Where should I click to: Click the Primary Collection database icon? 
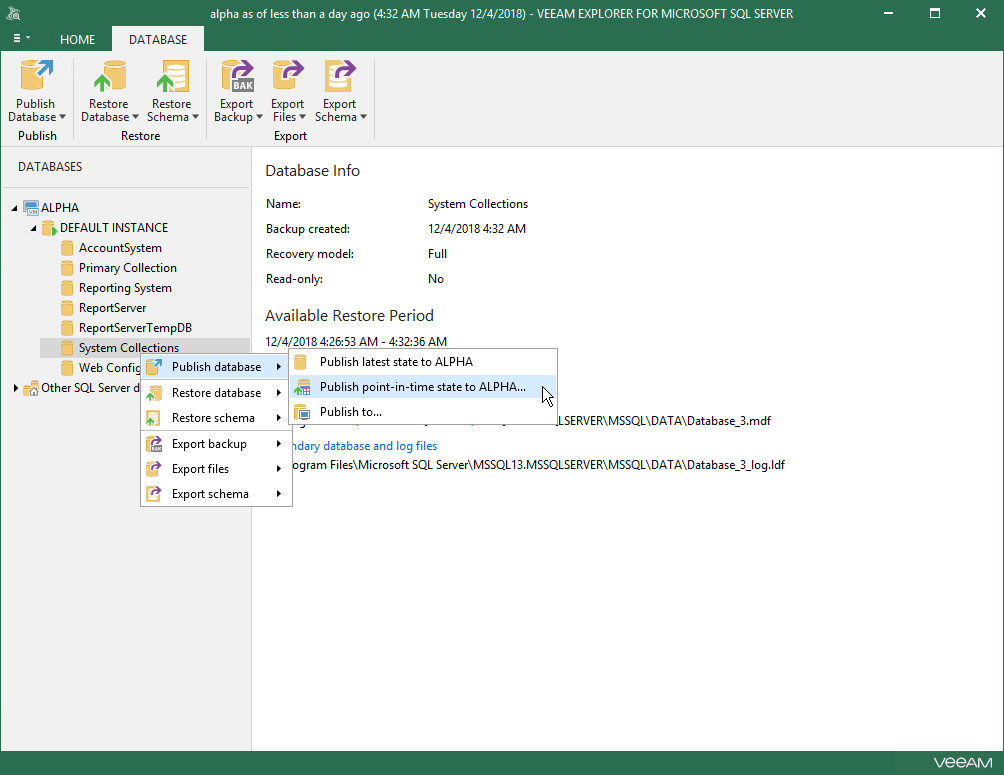click(x=67, y=268)
